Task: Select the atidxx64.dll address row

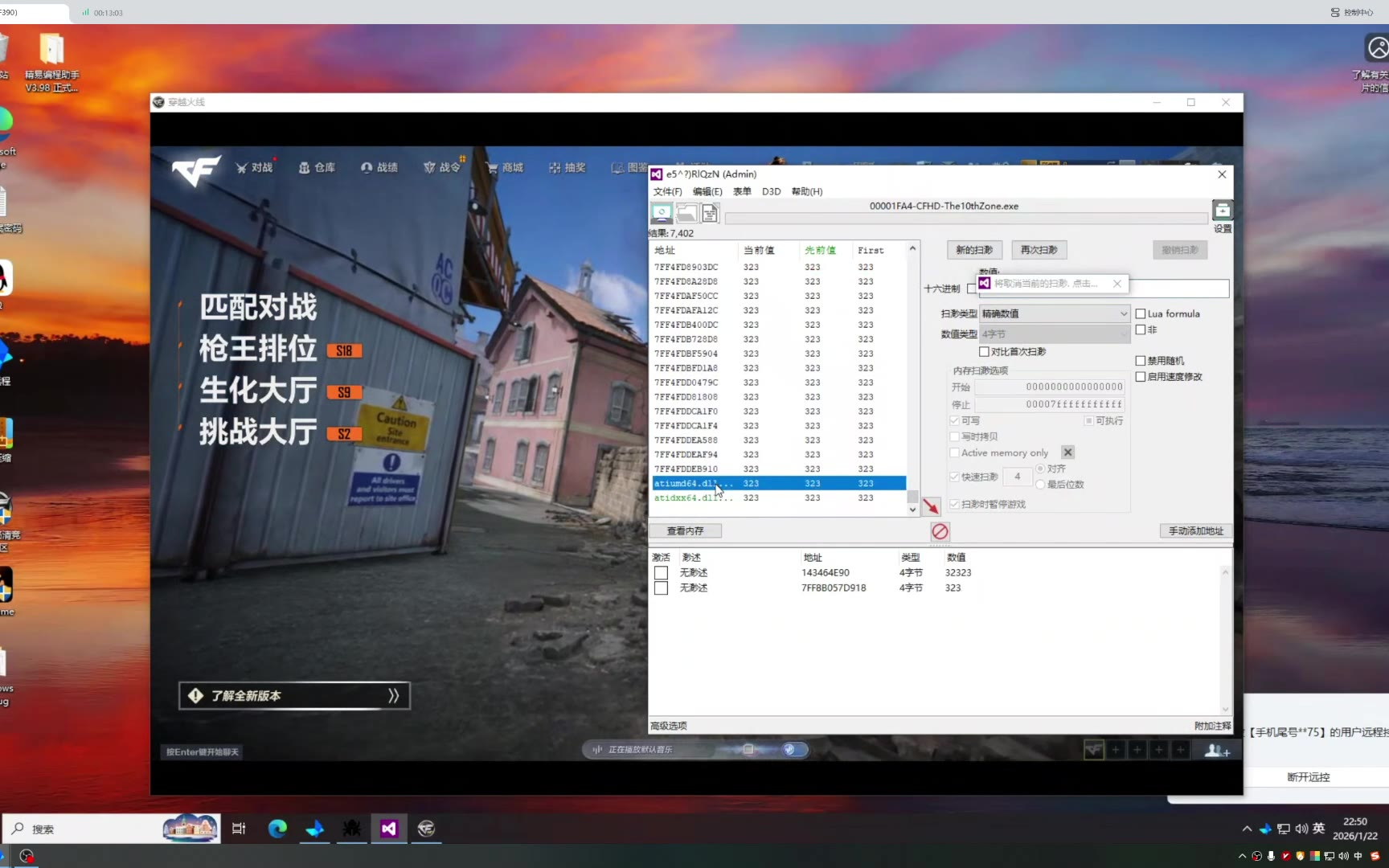Action: click(693, 497)
